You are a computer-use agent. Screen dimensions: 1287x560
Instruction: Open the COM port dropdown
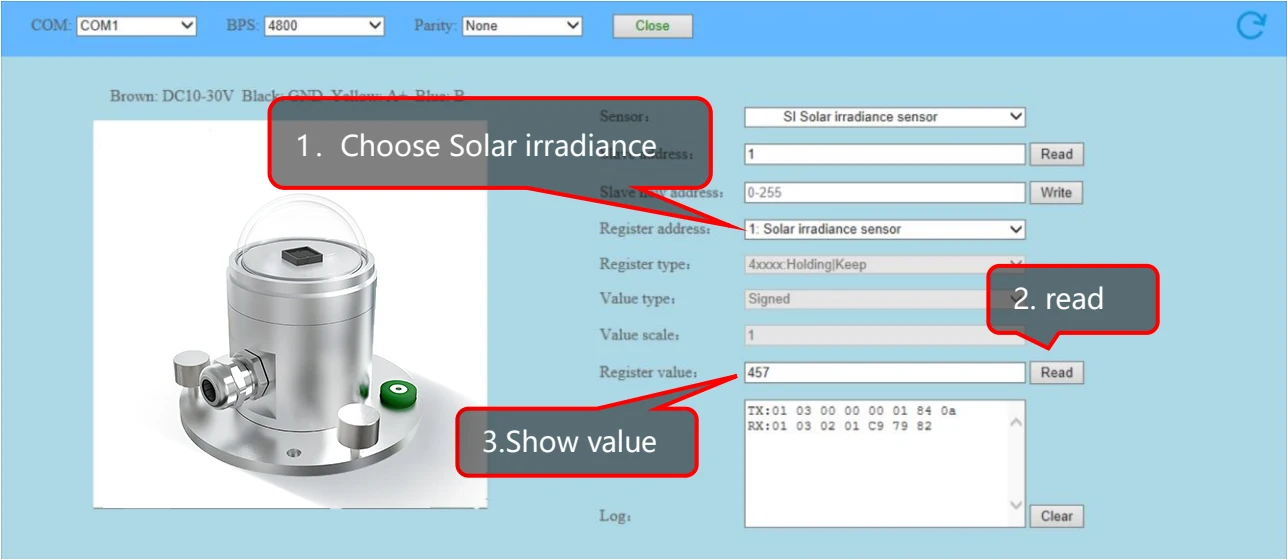click(x=137, y=26)
